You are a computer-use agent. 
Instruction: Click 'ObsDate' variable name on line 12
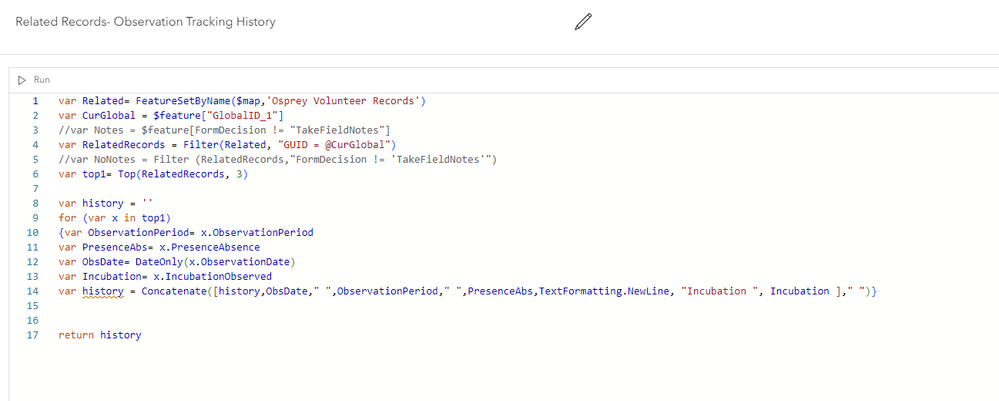coord(101,262)
